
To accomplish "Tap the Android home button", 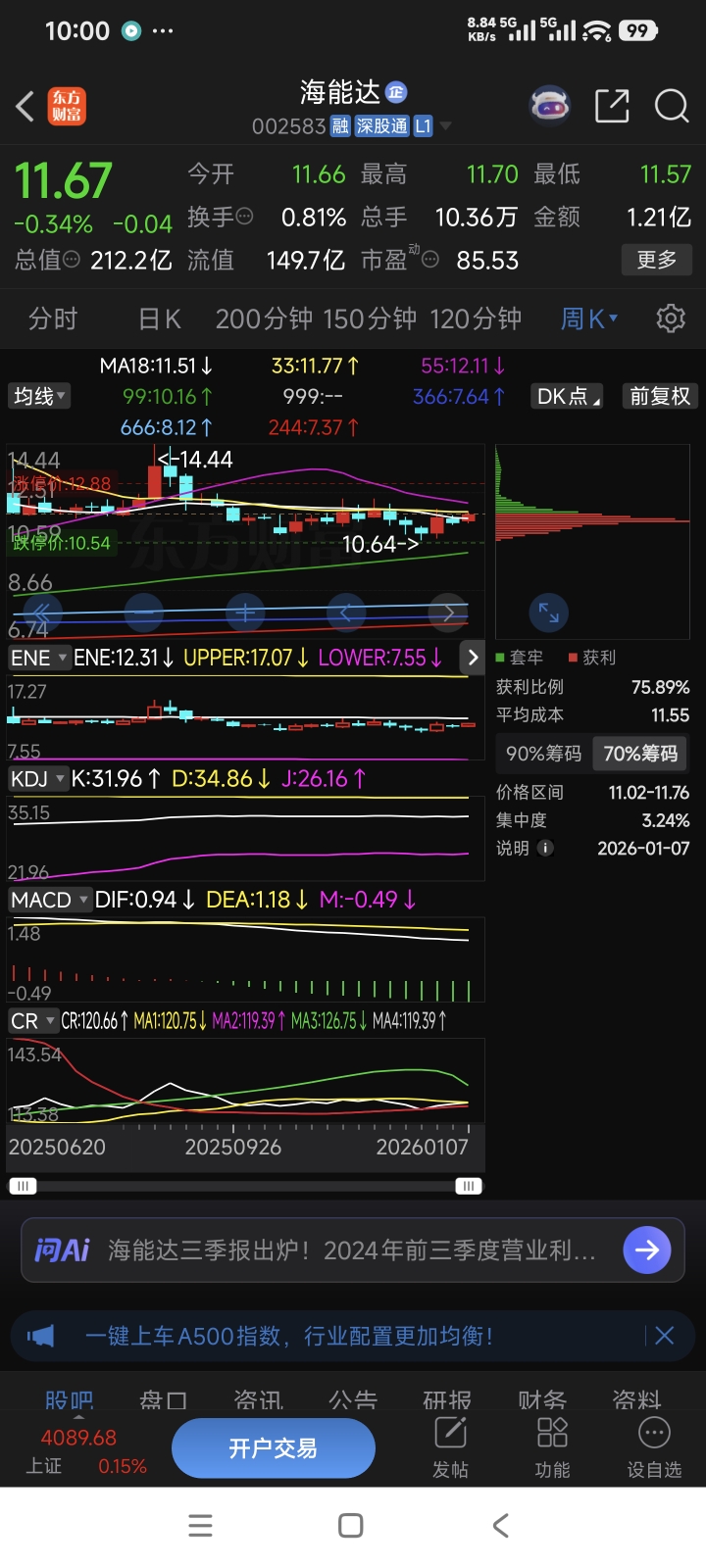I will tap(350, 1525).
